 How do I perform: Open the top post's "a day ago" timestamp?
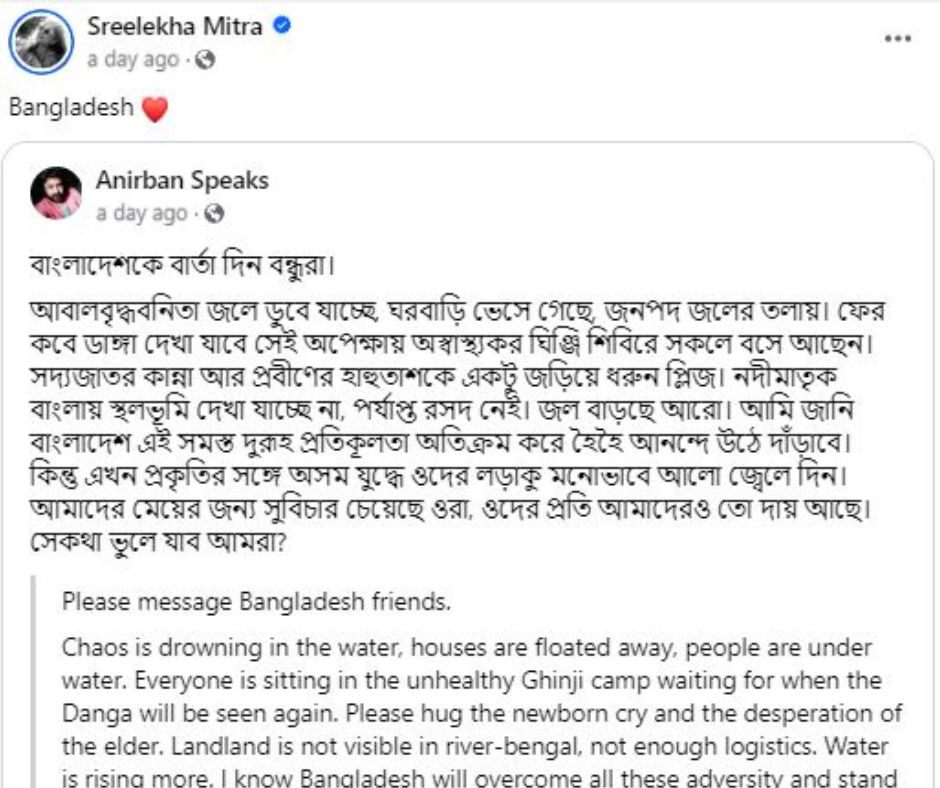click(132, 60)
